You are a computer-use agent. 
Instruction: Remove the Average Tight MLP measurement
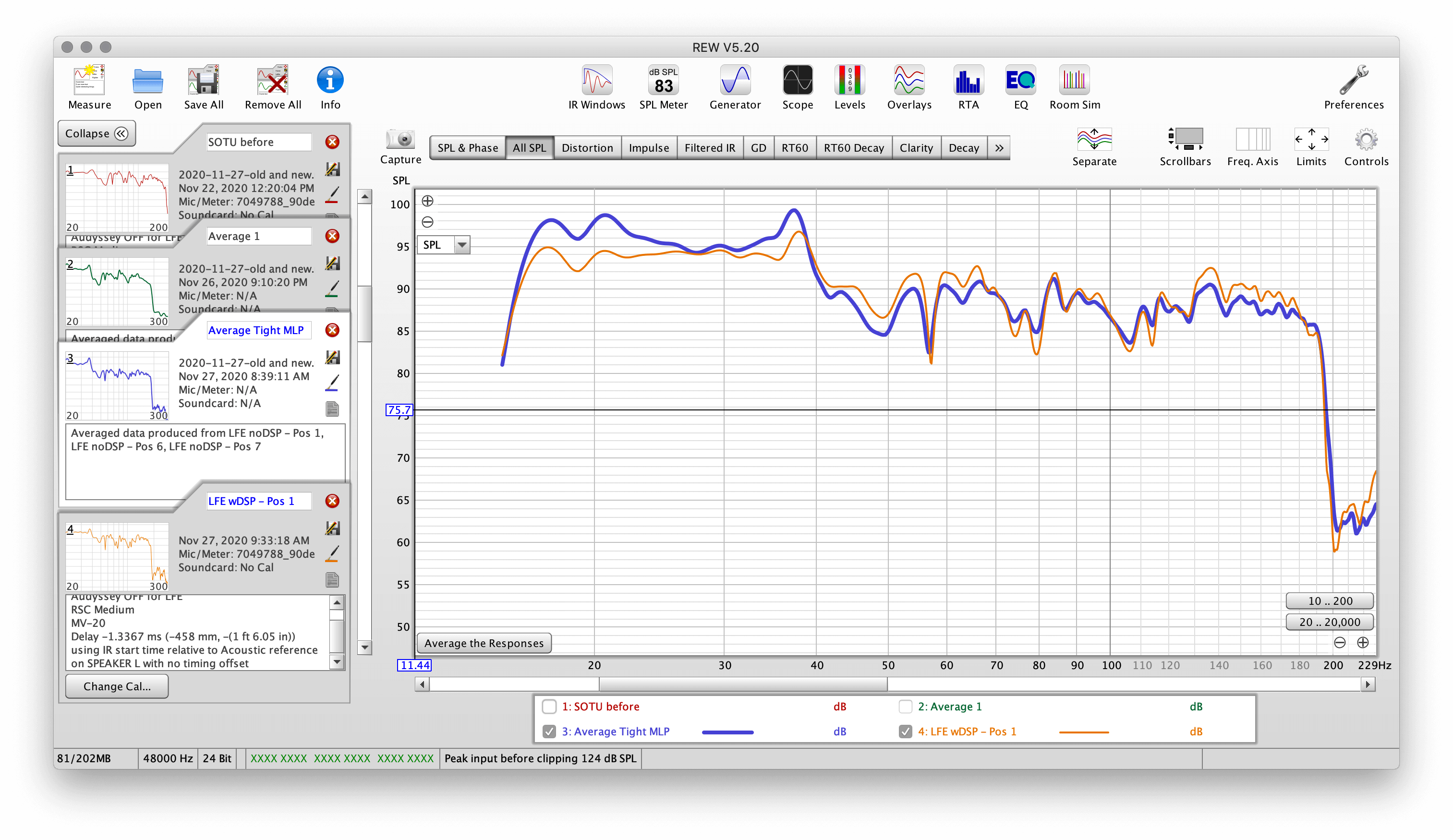pyautogui.click(x=332, y=330)
